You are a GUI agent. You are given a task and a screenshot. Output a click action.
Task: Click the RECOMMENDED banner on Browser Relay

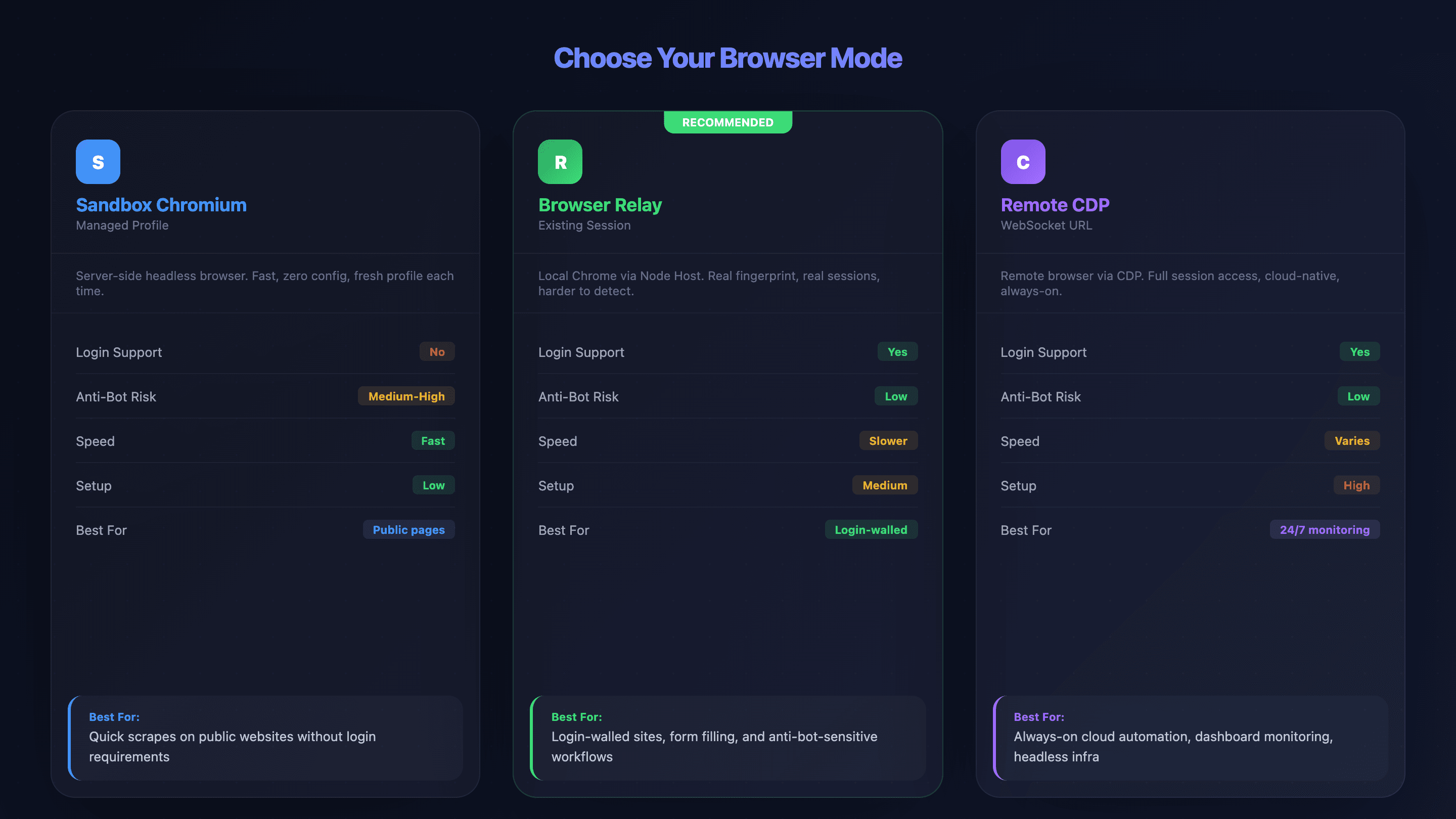pyautogui.click(x=727, y=122)
